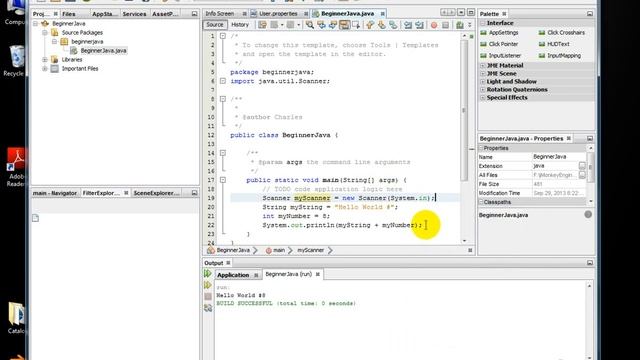640x360 pixels.
Task: Open the back-history dropdown arrow in editor toolbar
Action: 282,25
